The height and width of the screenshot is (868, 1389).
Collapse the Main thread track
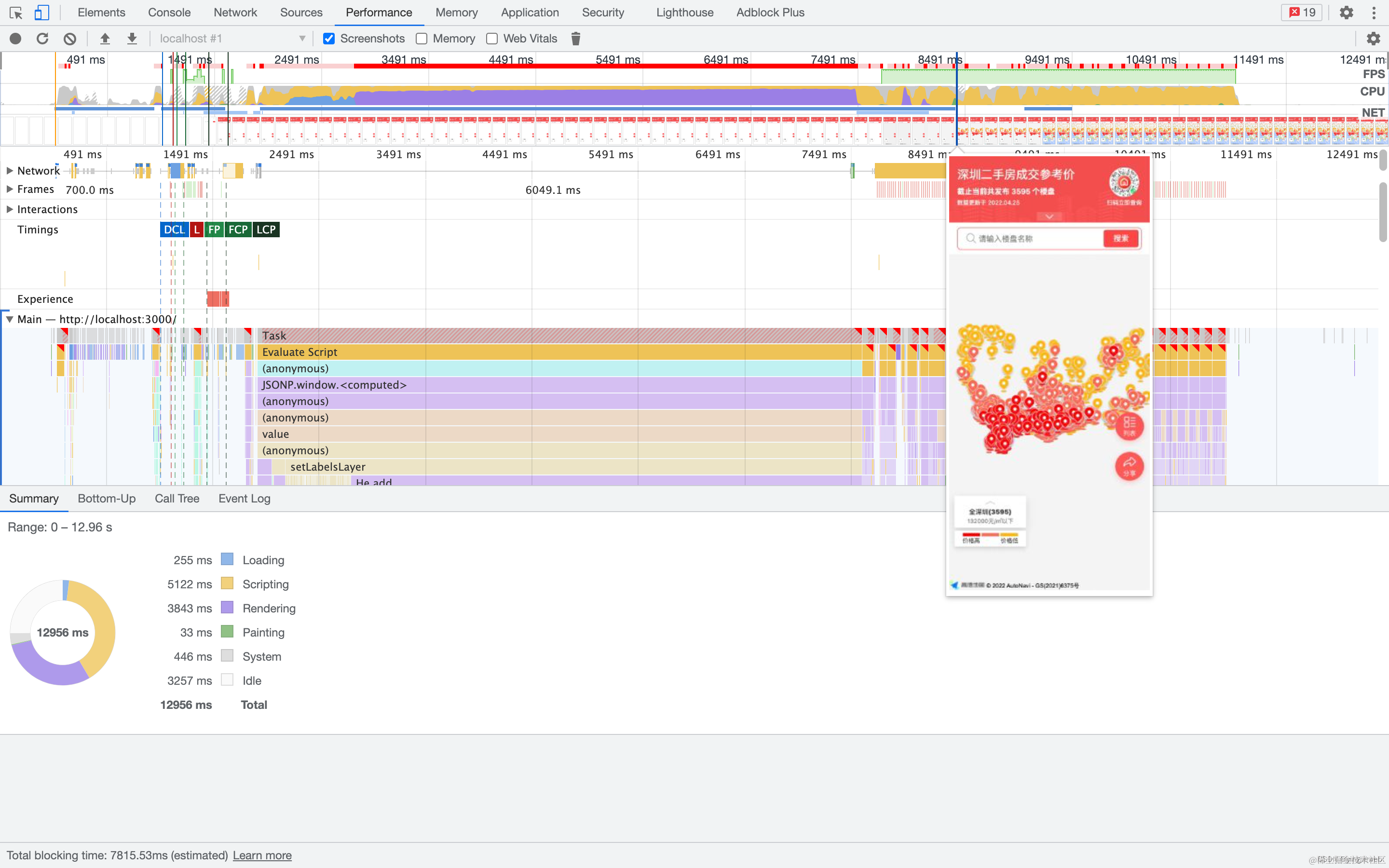point(10,319)
